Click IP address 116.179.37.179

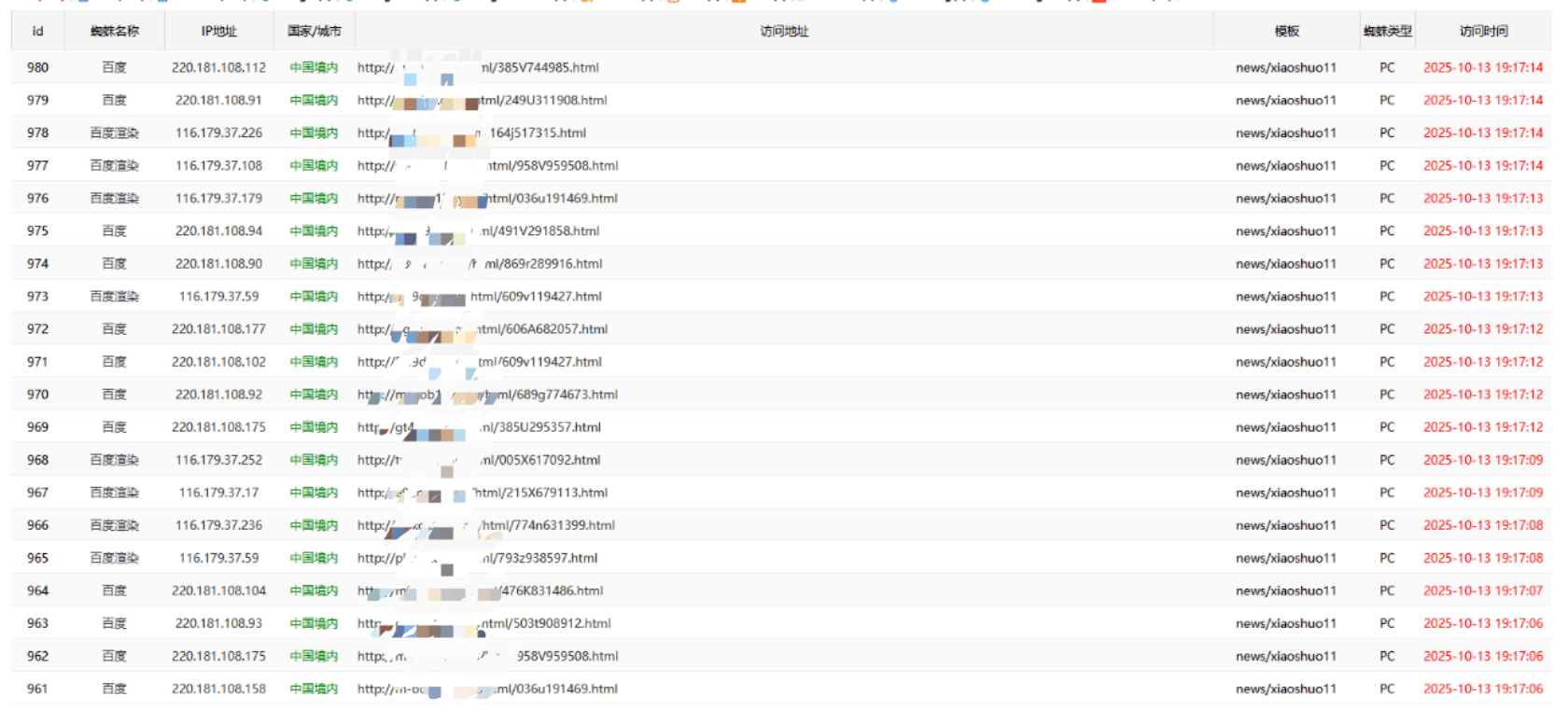click(218, 199)
